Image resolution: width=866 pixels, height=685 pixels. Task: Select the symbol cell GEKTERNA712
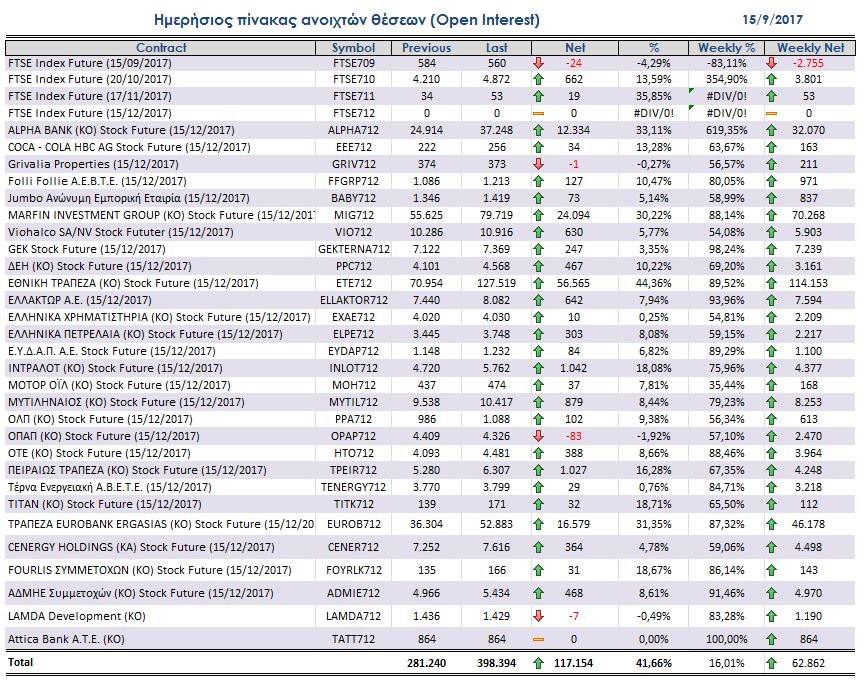pos(353,249)
